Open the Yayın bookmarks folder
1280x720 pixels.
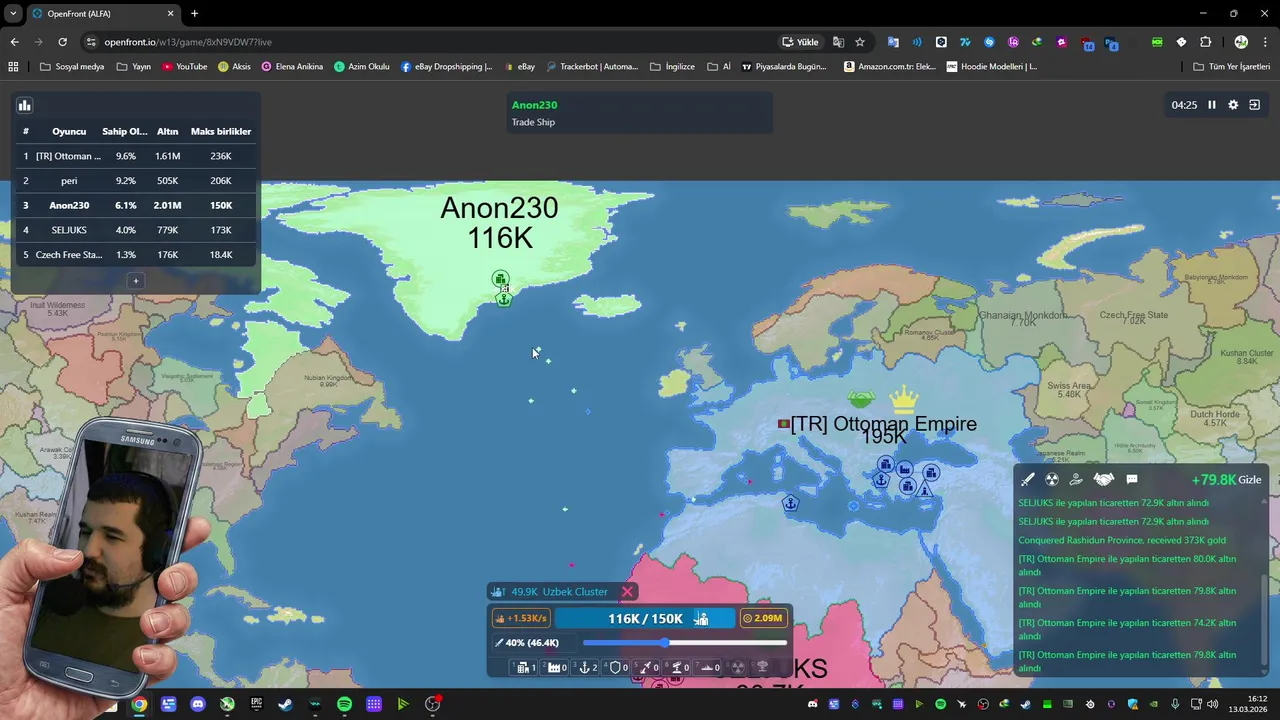(133, 67)
